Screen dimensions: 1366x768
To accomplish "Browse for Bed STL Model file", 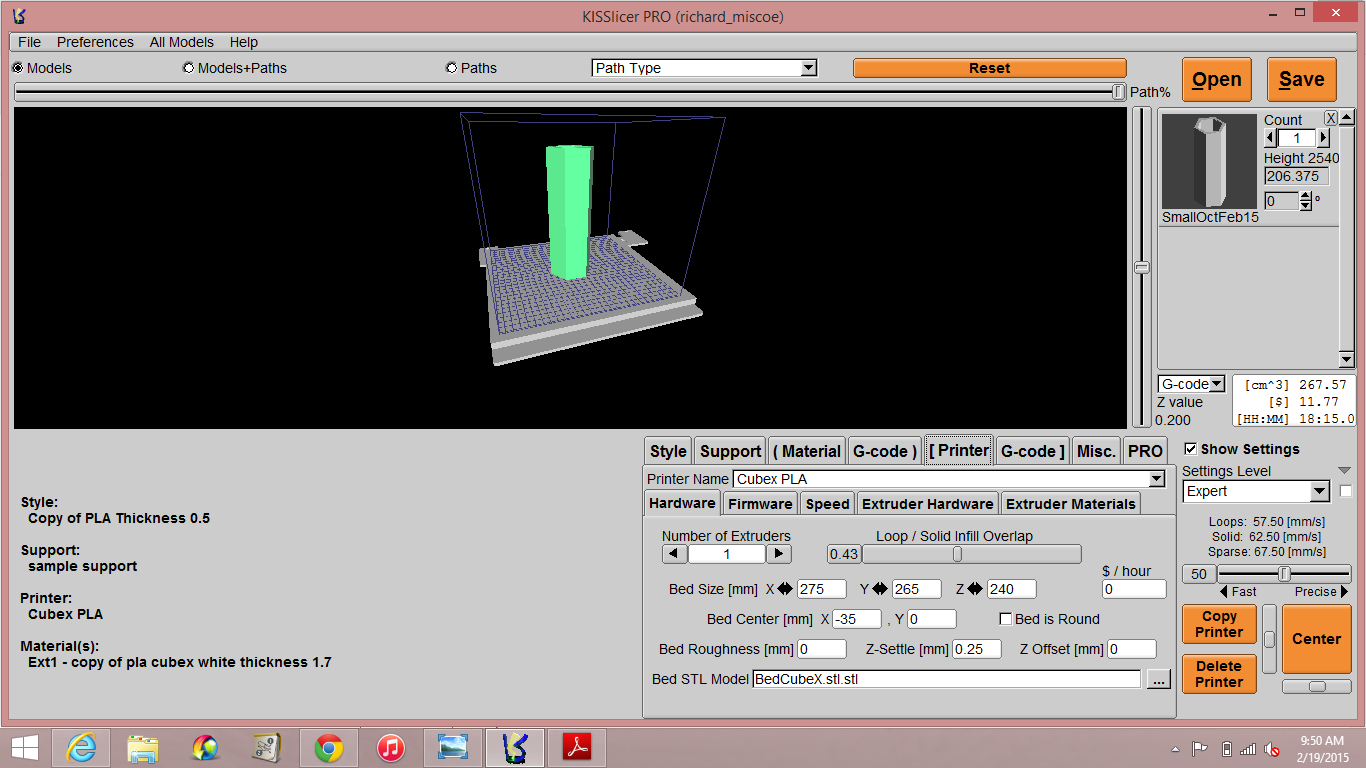I will click(1158, 679).
